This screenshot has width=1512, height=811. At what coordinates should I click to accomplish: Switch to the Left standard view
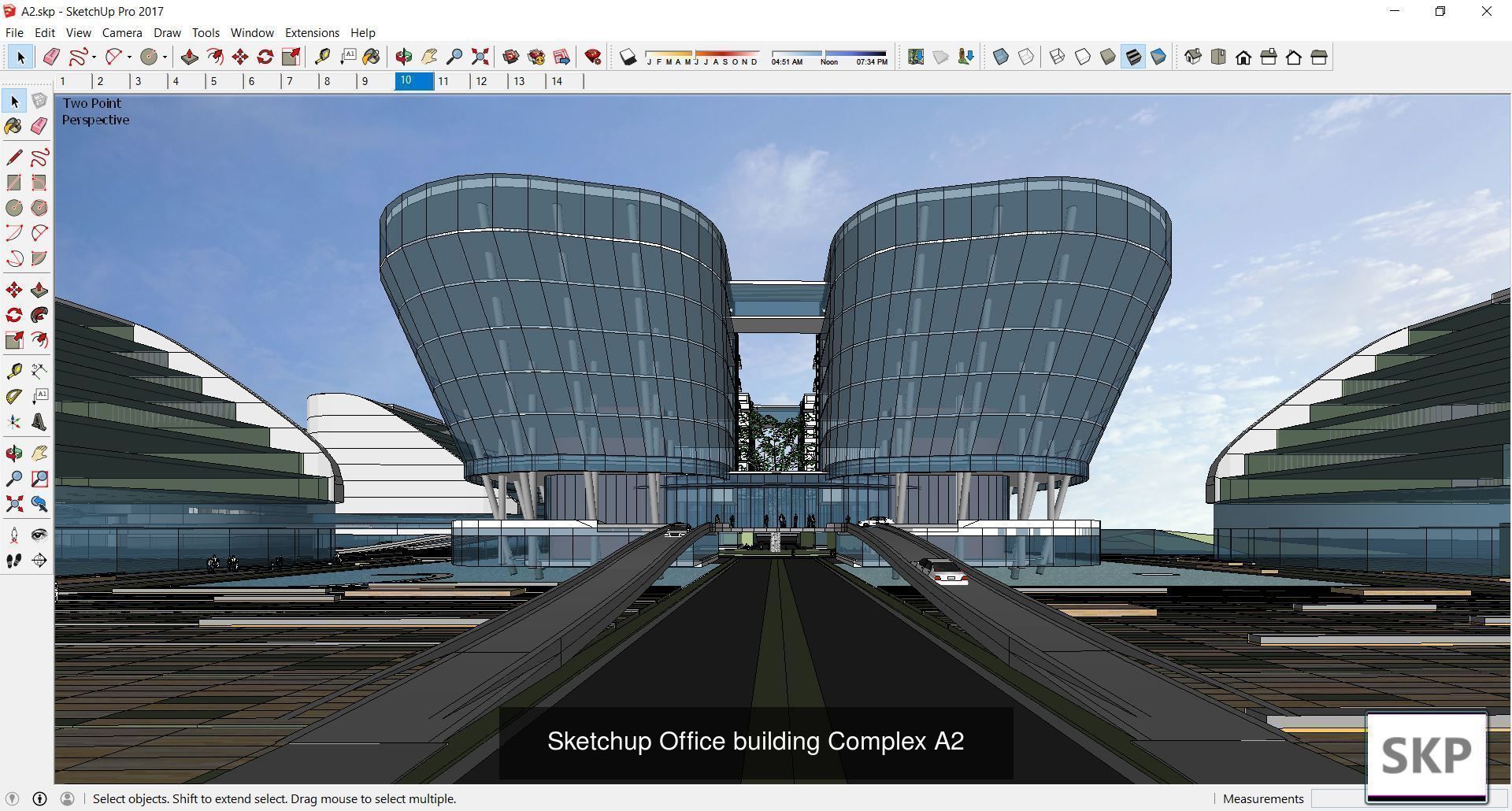click(1319, 57)
